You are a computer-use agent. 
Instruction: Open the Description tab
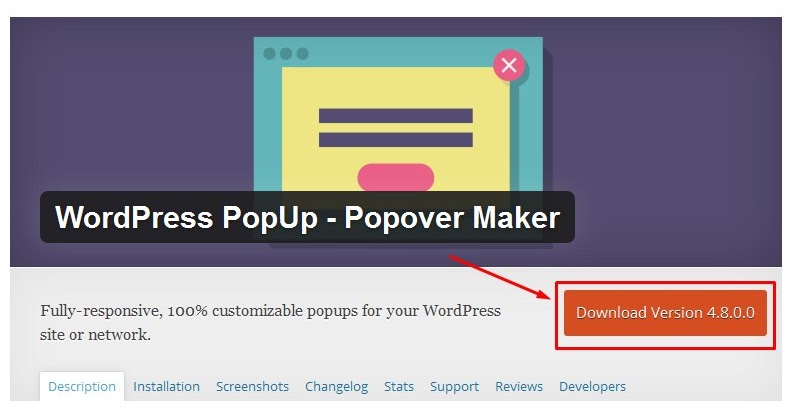click(82, 386)
